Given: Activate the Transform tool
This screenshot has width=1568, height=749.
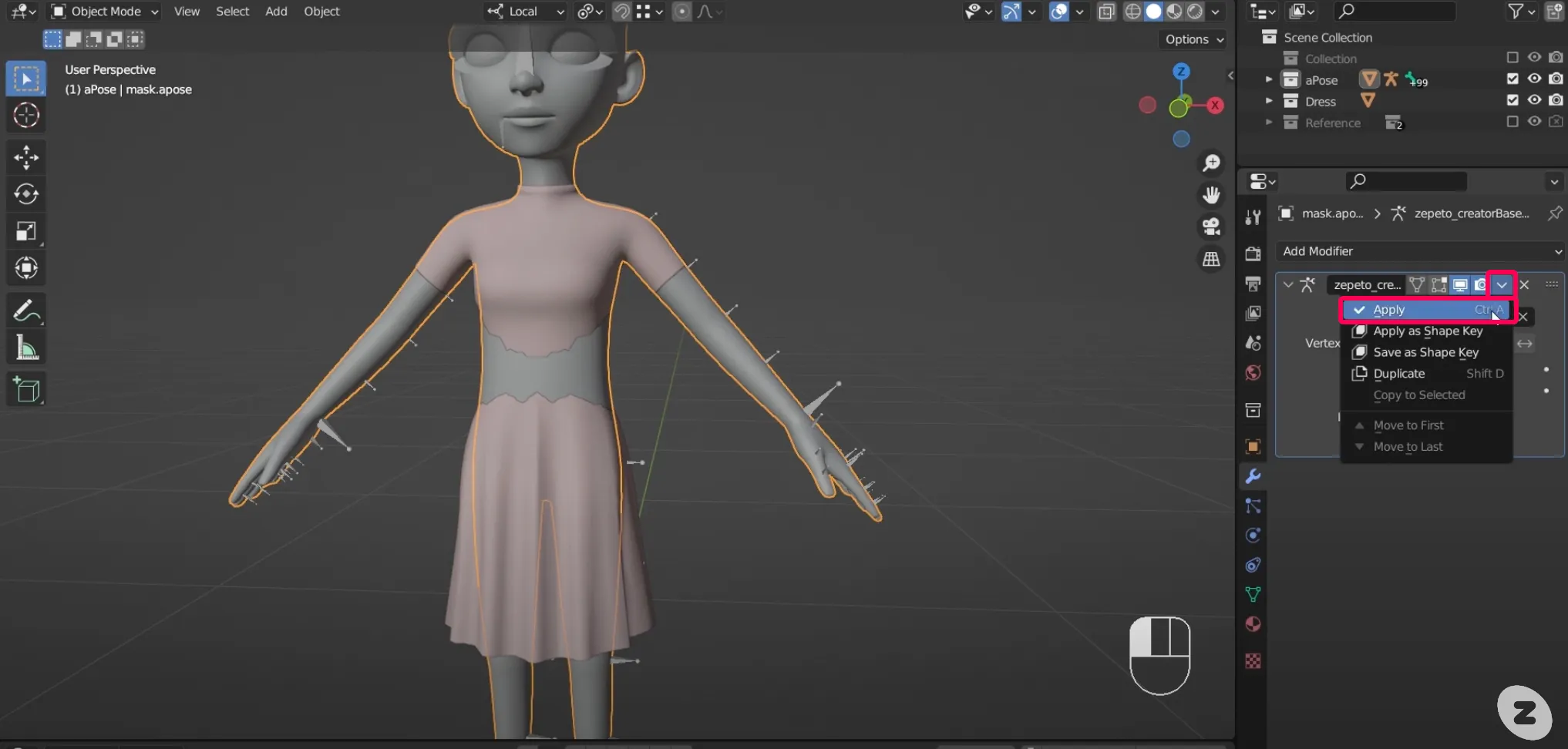Looking at the screenshot, I should tap(26, 267).
